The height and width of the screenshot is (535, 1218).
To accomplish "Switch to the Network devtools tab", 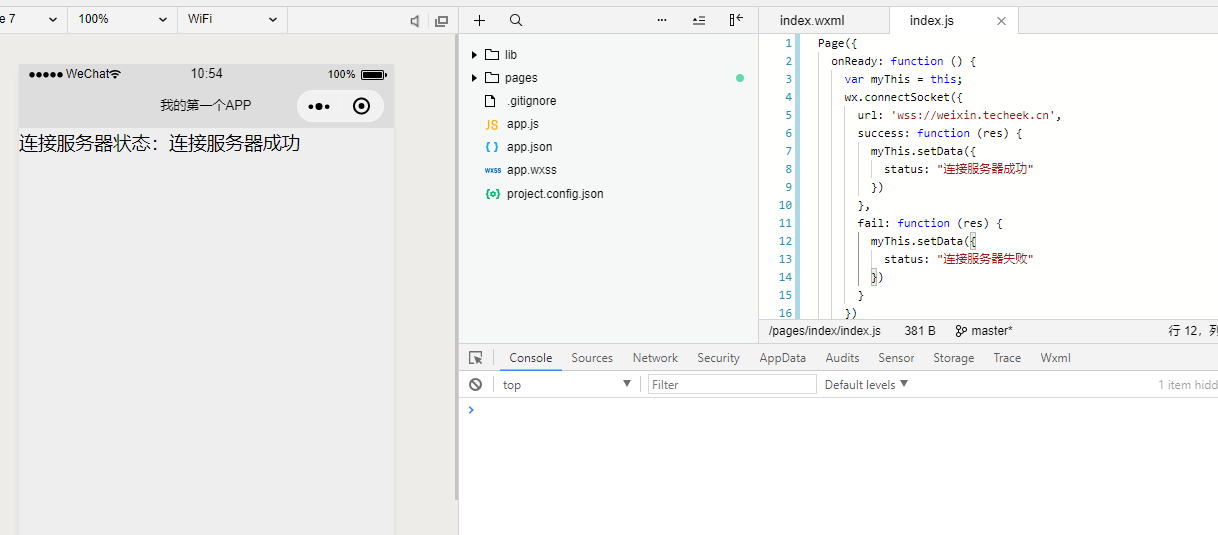I will click(655, 358).
